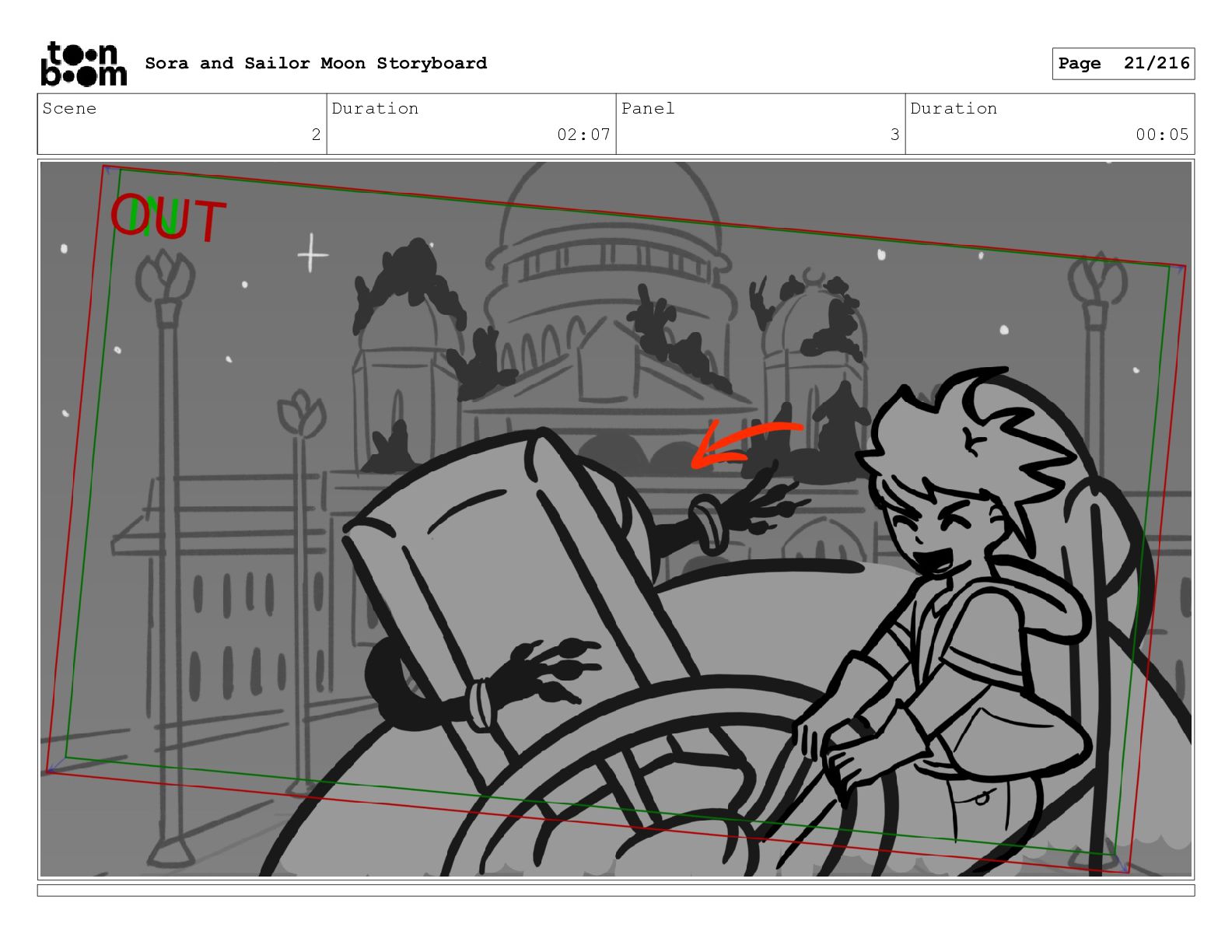Select the Duration label above "02:07"

(375, 108)
